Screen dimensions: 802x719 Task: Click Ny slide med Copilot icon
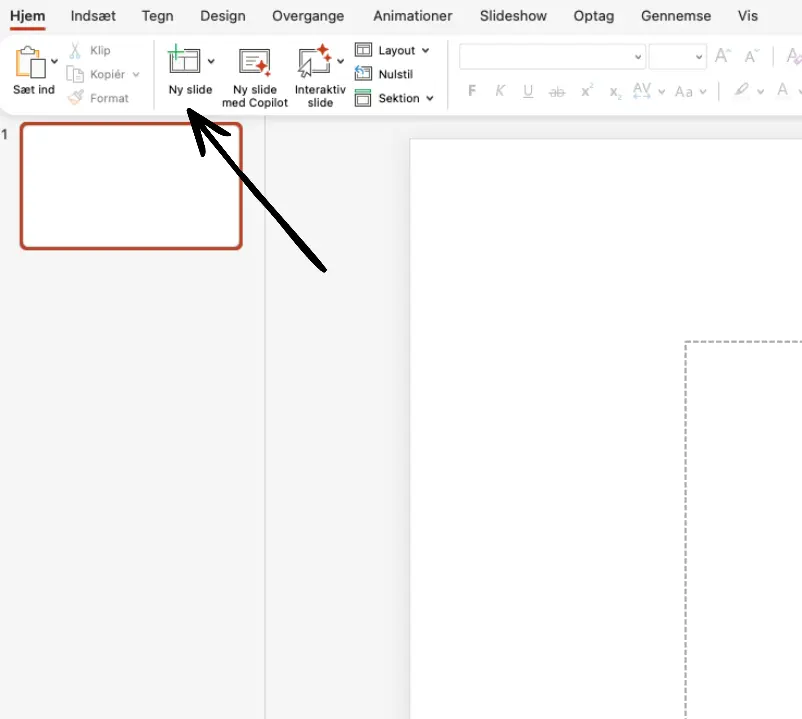tap(255, 62)
